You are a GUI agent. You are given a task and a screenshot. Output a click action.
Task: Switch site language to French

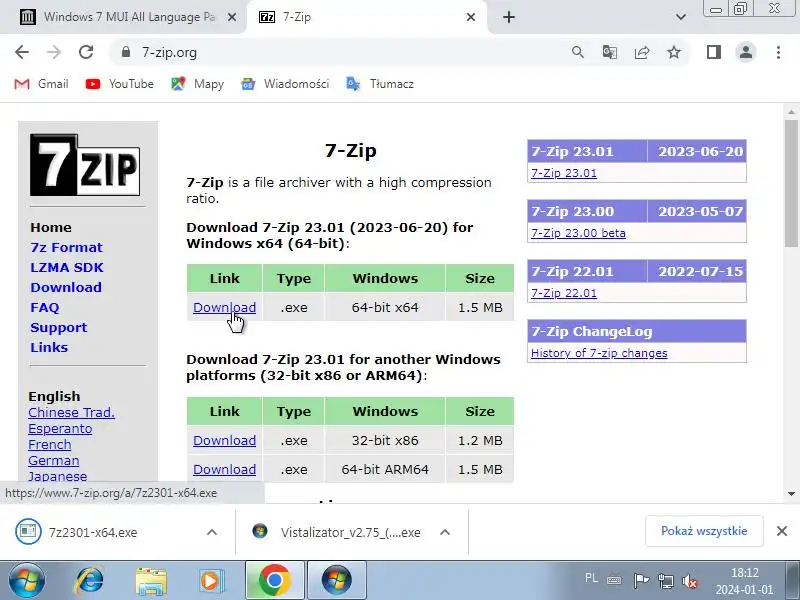(49, 444)
